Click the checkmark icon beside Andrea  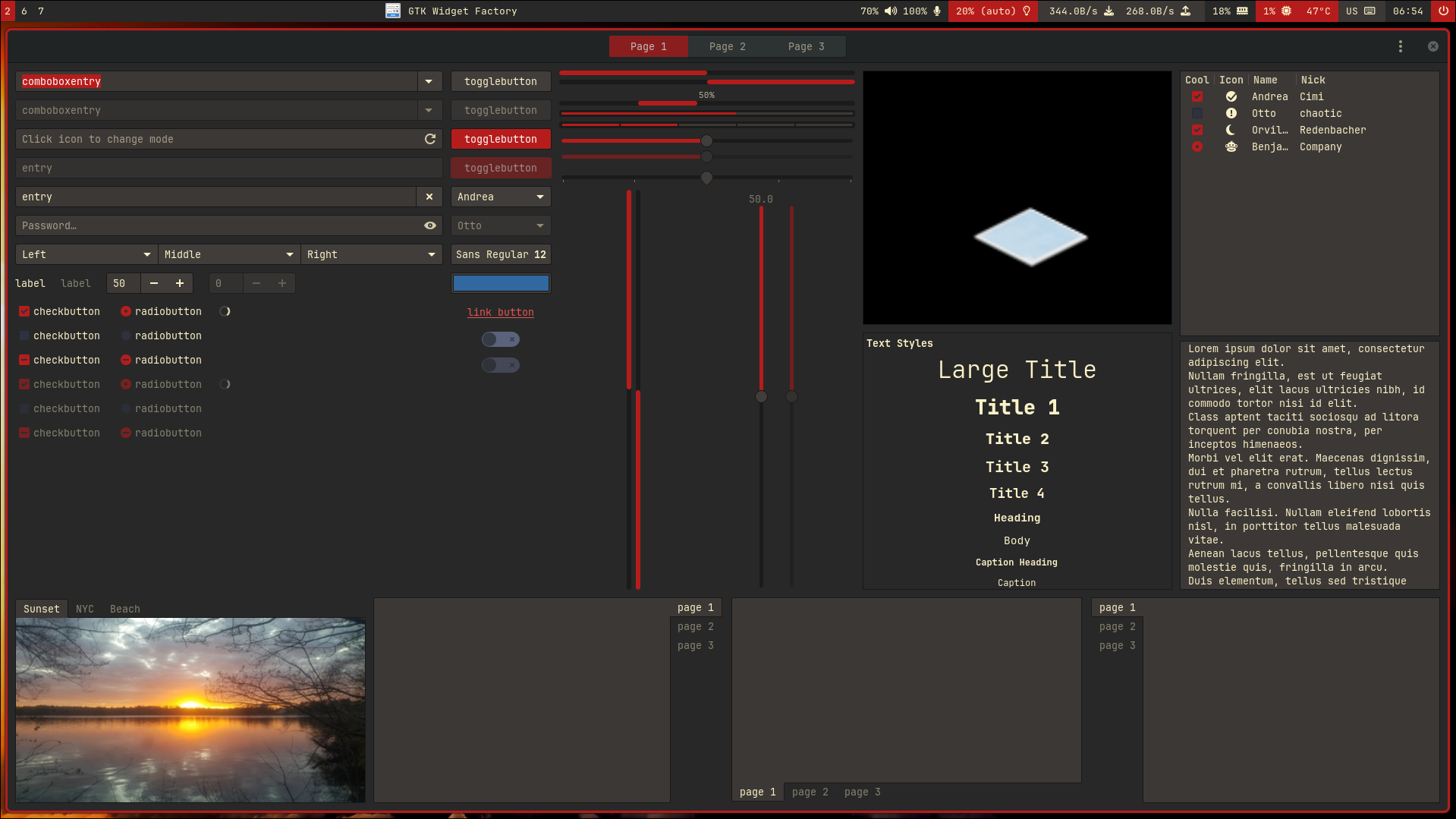(x=1231, y=96)
